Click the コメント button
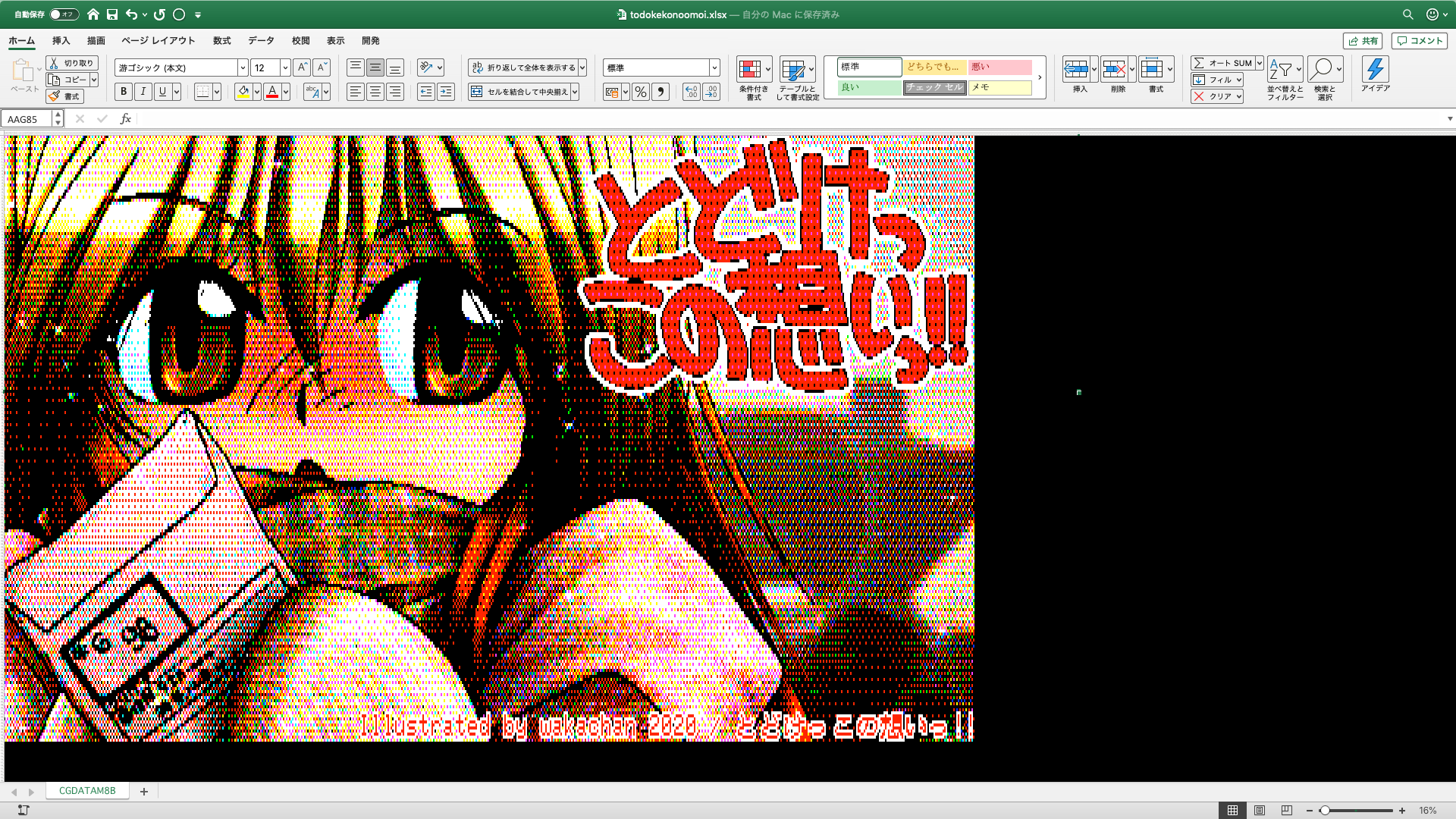The width and height of the screenshot is (1456, 819). pyautogui.click(x=1420, y=41)
